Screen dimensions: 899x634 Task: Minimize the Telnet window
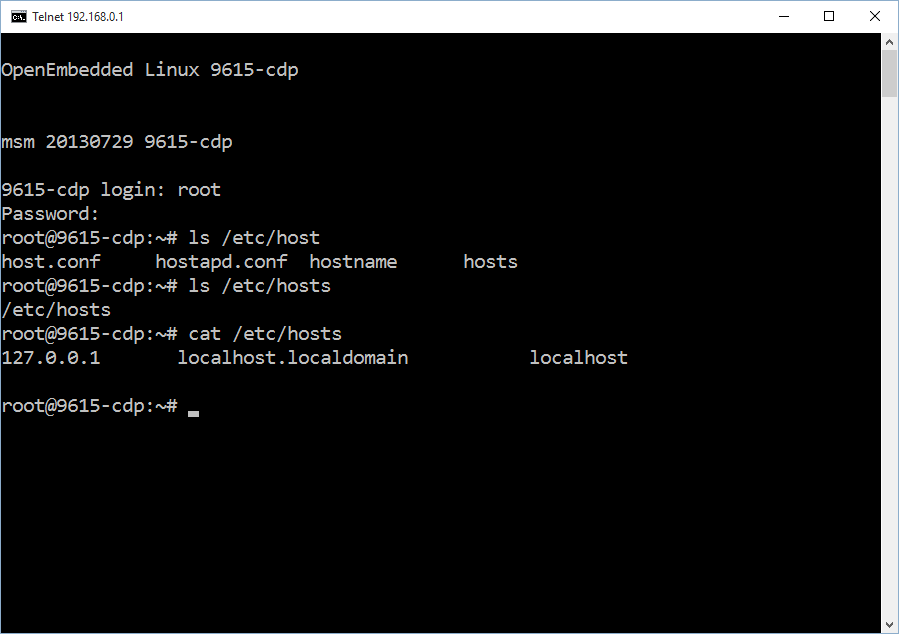[x=783, y=16]
